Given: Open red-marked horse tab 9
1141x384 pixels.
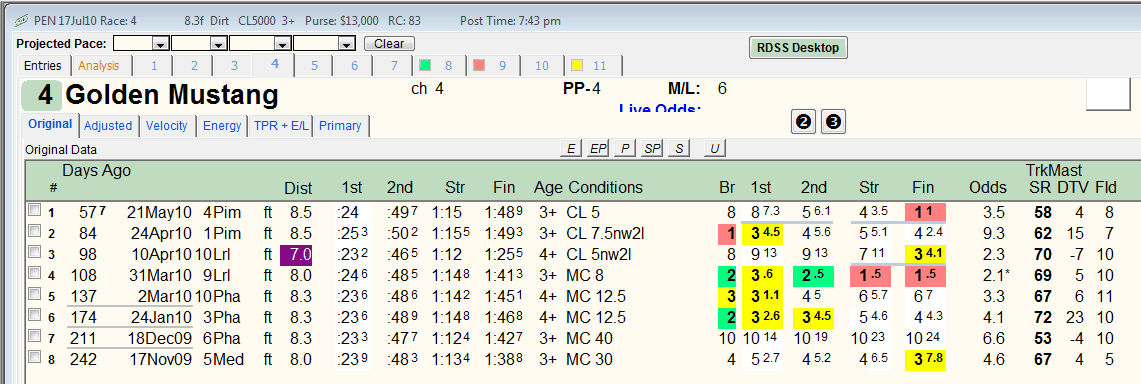Looking at the screenshot, I should (x=493, y=65).
